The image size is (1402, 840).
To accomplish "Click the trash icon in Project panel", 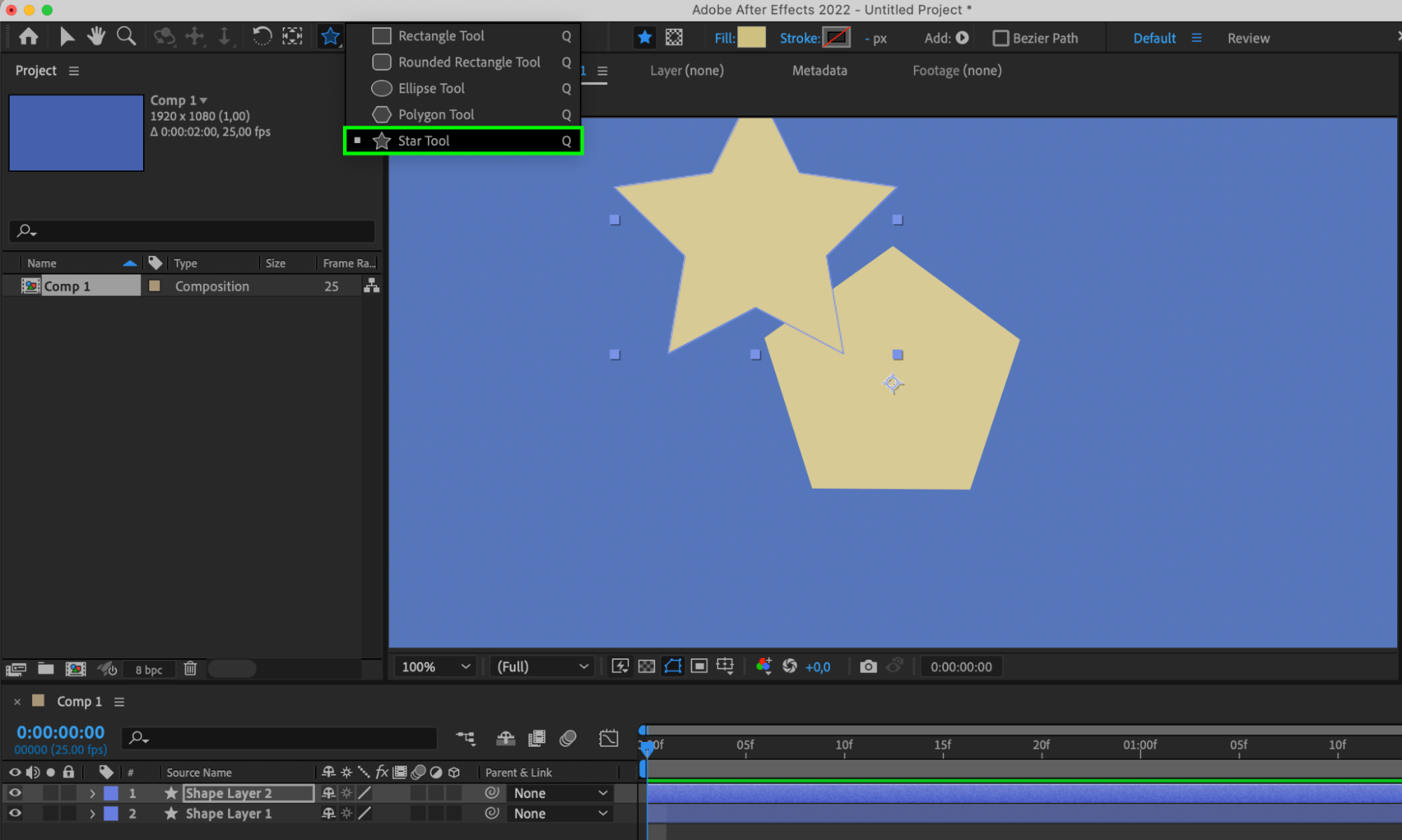I will pos(190,669).
